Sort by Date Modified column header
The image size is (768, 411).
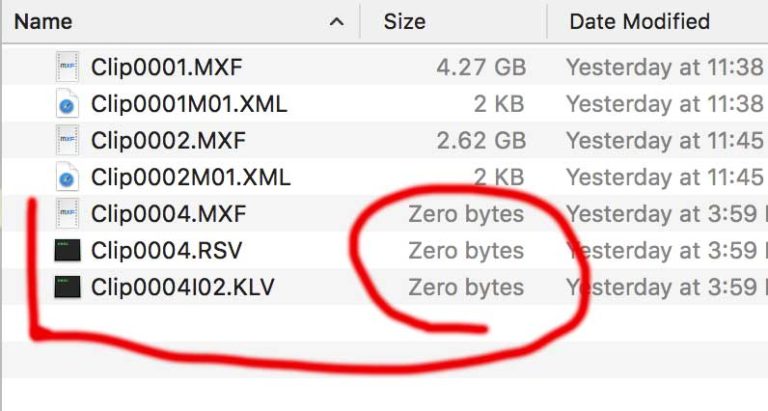[639, 21]
